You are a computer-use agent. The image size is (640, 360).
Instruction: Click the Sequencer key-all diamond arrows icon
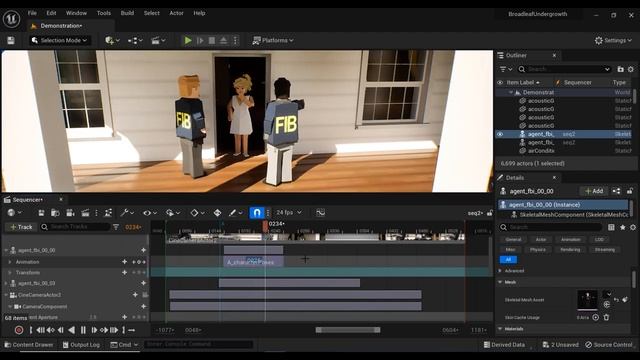click(217, 213)
